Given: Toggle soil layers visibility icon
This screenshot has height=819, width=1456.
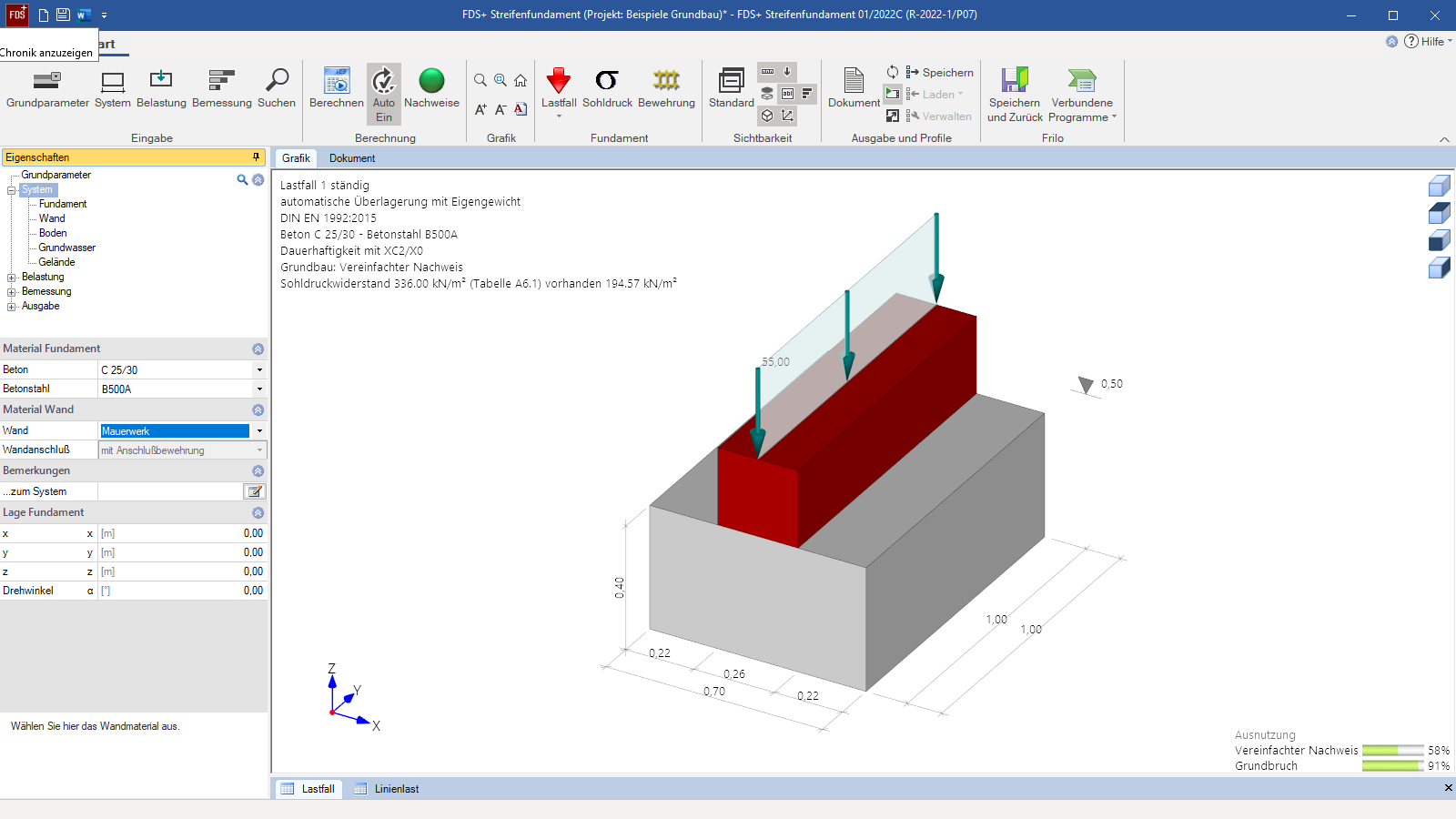Looking at the screenshot, I should click(x=767, y=94).
